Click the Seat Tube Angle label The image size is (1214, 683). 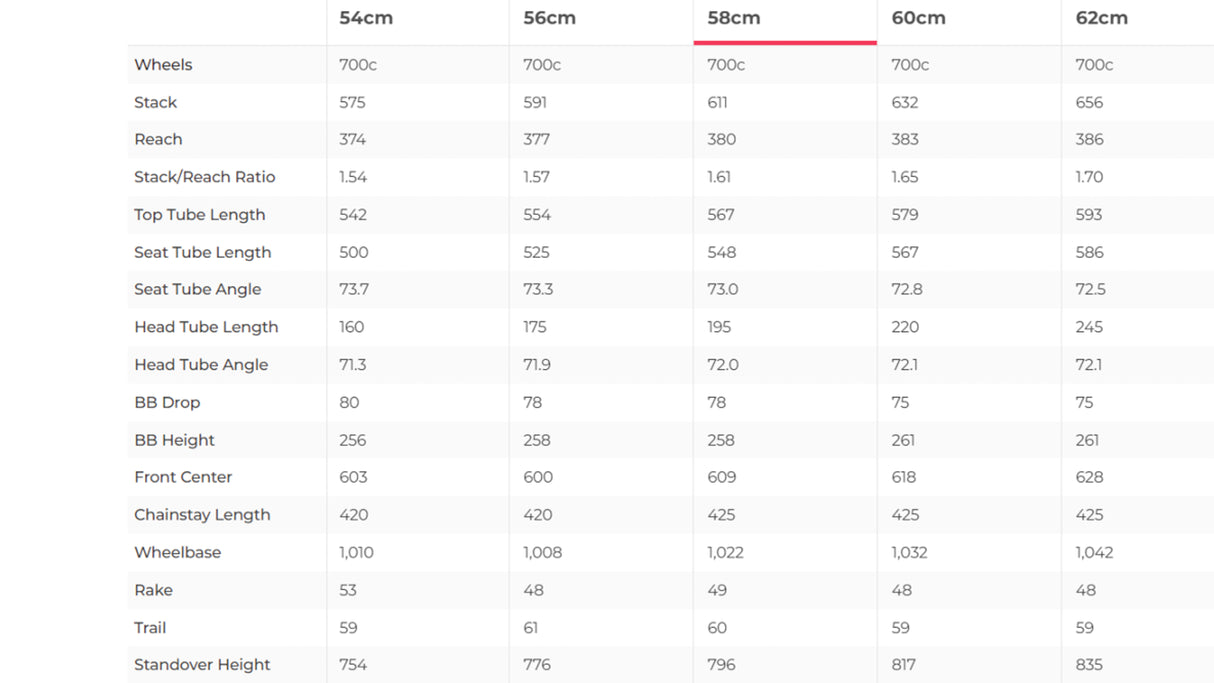pyautogui.click(x=197, y=290)
